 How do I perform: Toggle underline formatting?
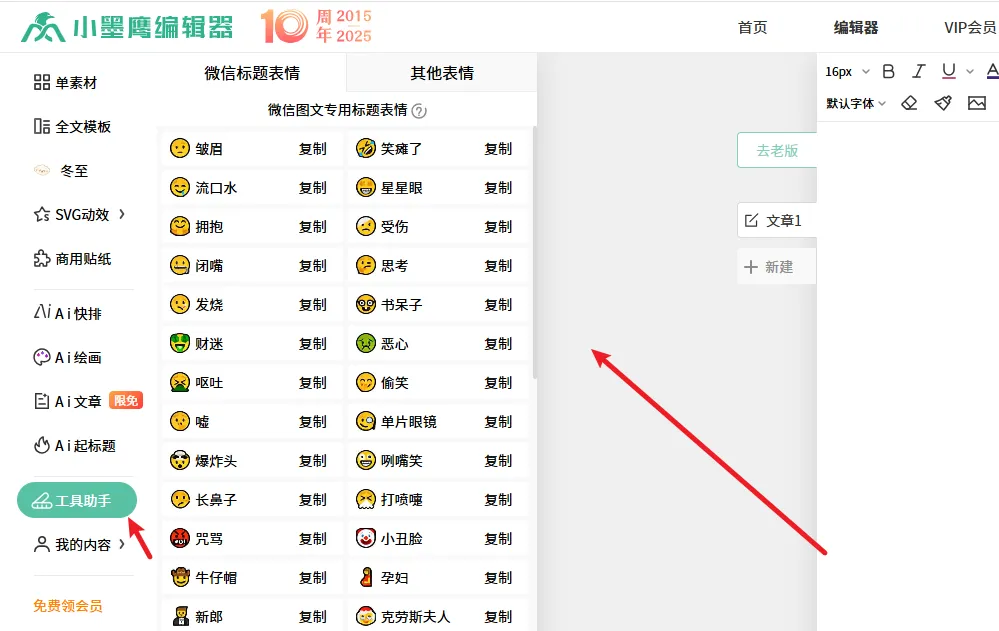coord(948,71)
